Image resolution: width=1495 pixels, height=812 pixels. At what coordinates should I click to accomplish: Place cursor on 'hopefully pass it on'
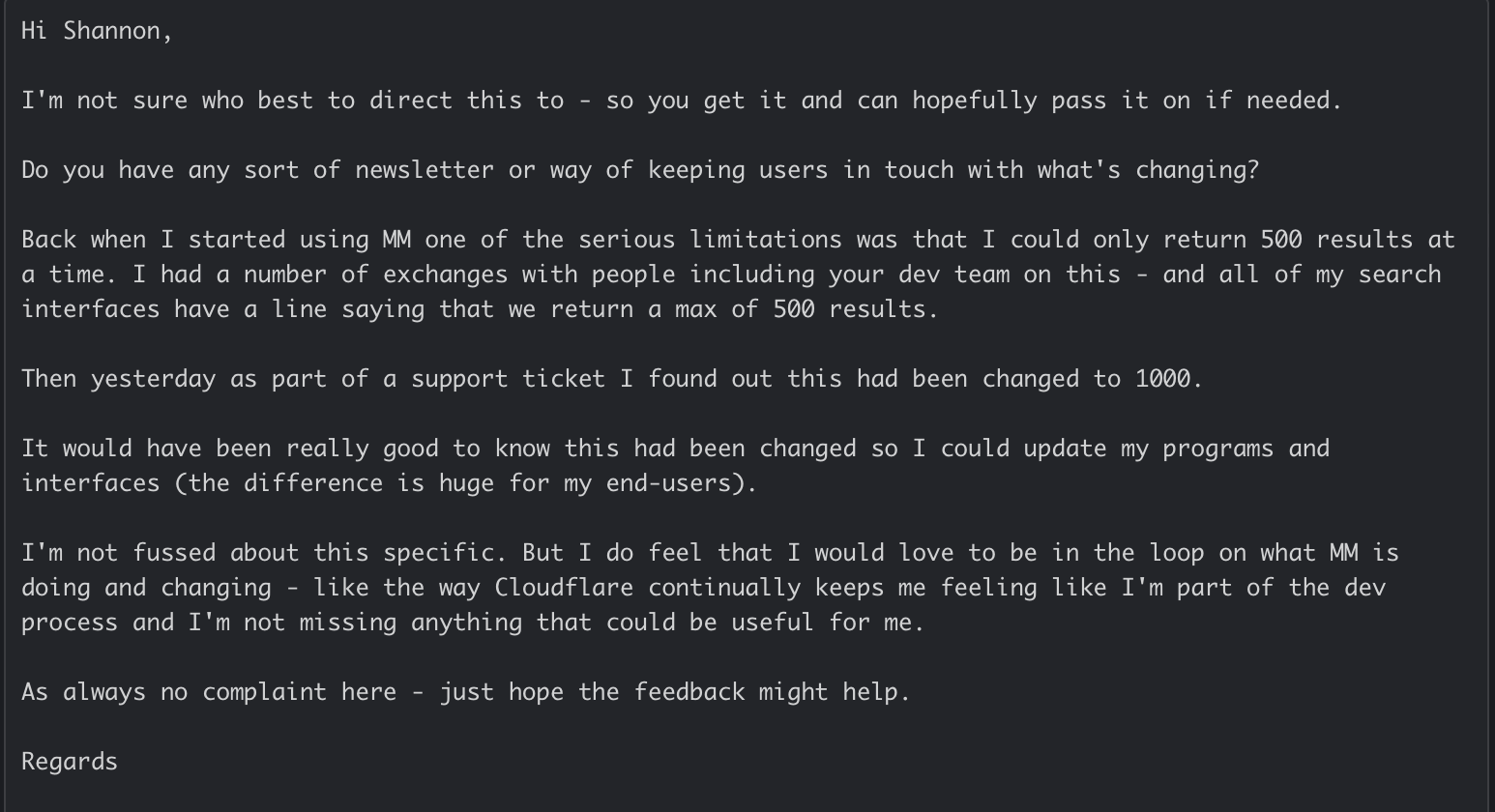coord(1051,101)
